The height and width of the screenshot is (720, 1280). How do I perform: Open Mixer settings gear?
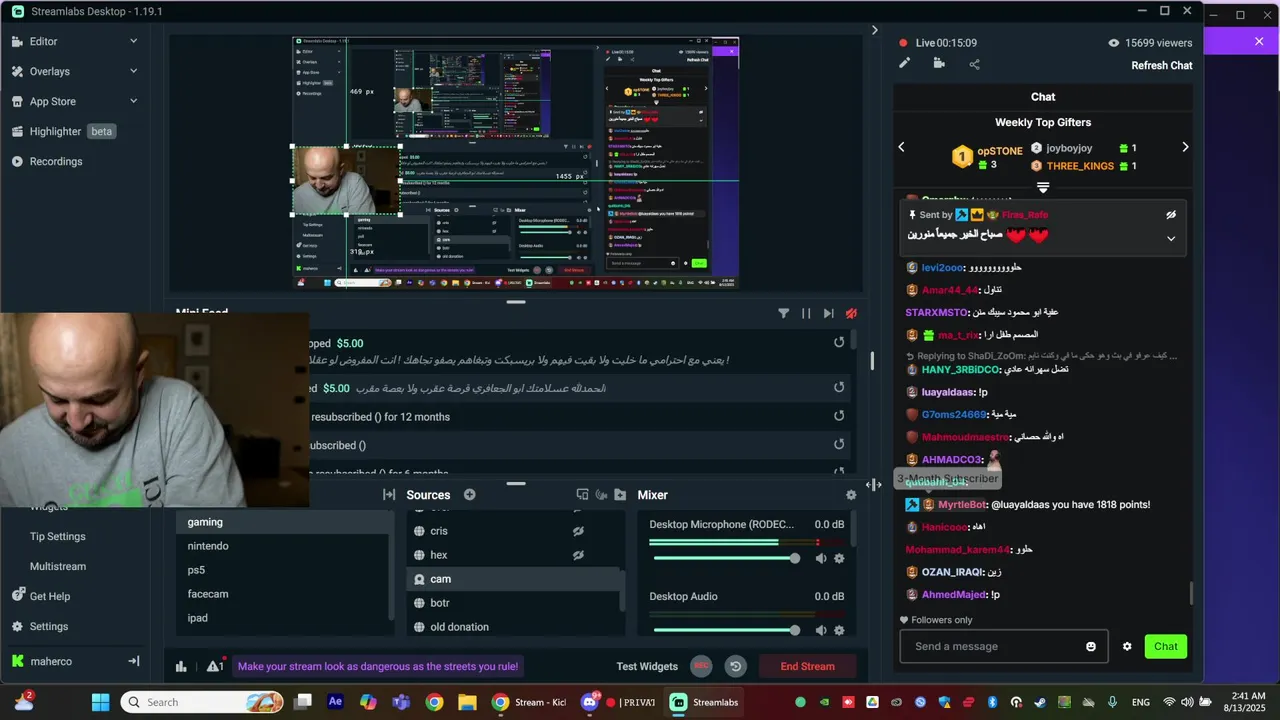(x=851, y=495)
